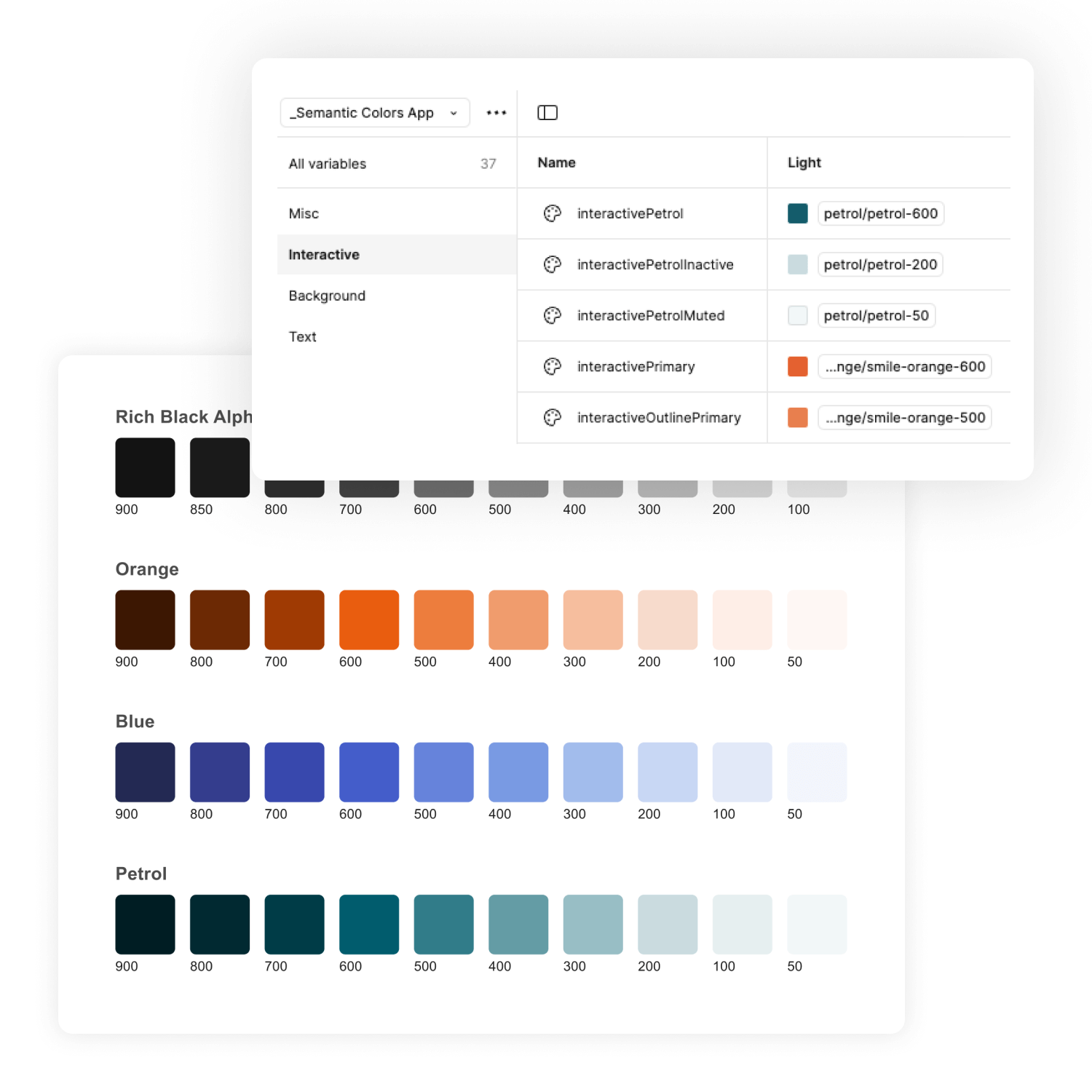
Task: Click the palette icon beside interactivePetrolInactive
Action: (553, 264)
